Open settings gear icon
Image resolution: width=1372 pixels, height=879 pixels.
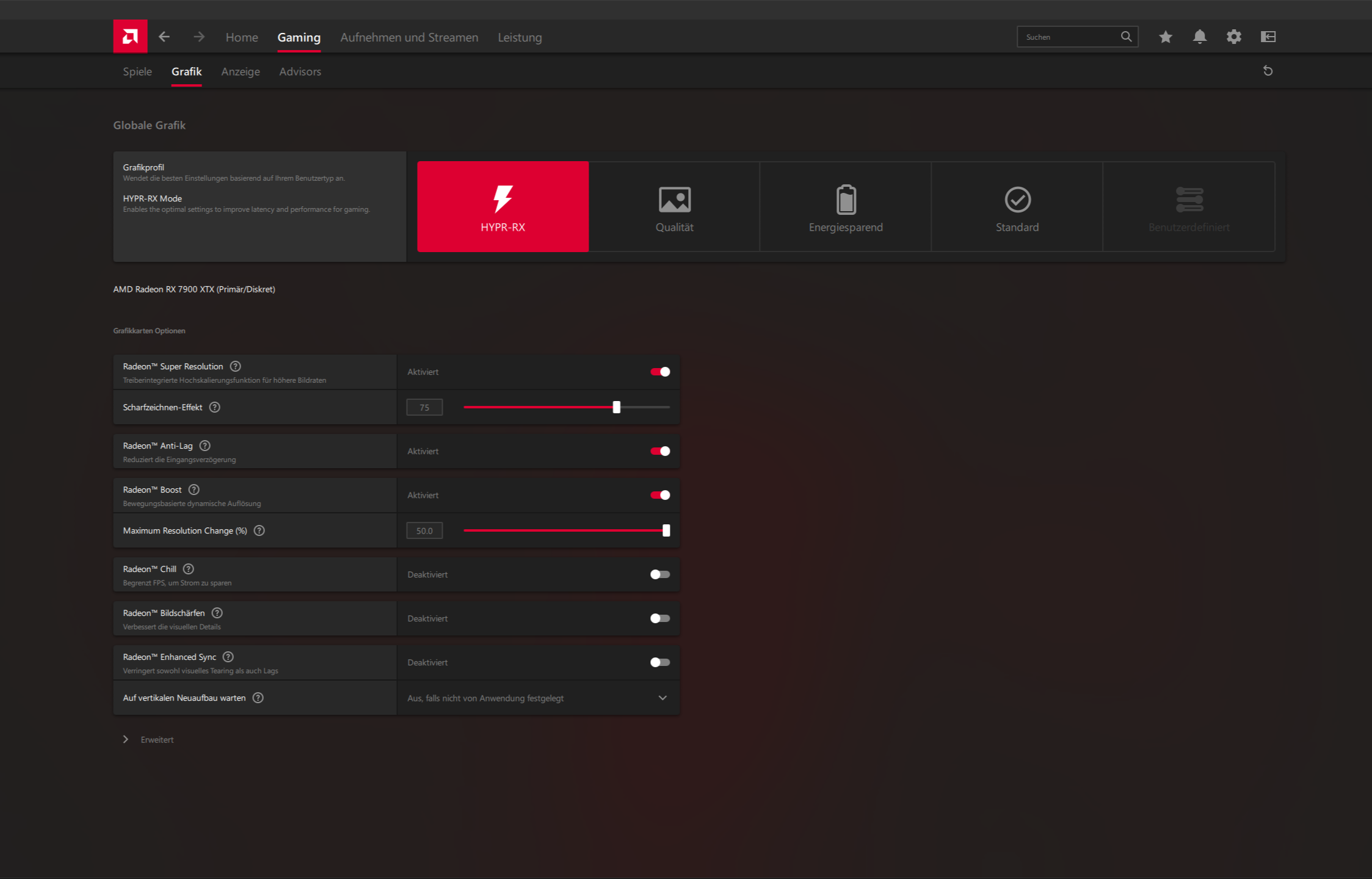[x=1233, y=37]
